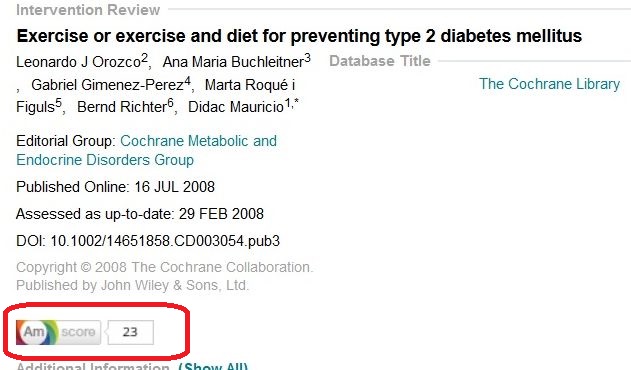This screenshot has width=631, height=370.
Task: Click the grey 'score' label on Altmetric badge
Action: click(79, 333)
